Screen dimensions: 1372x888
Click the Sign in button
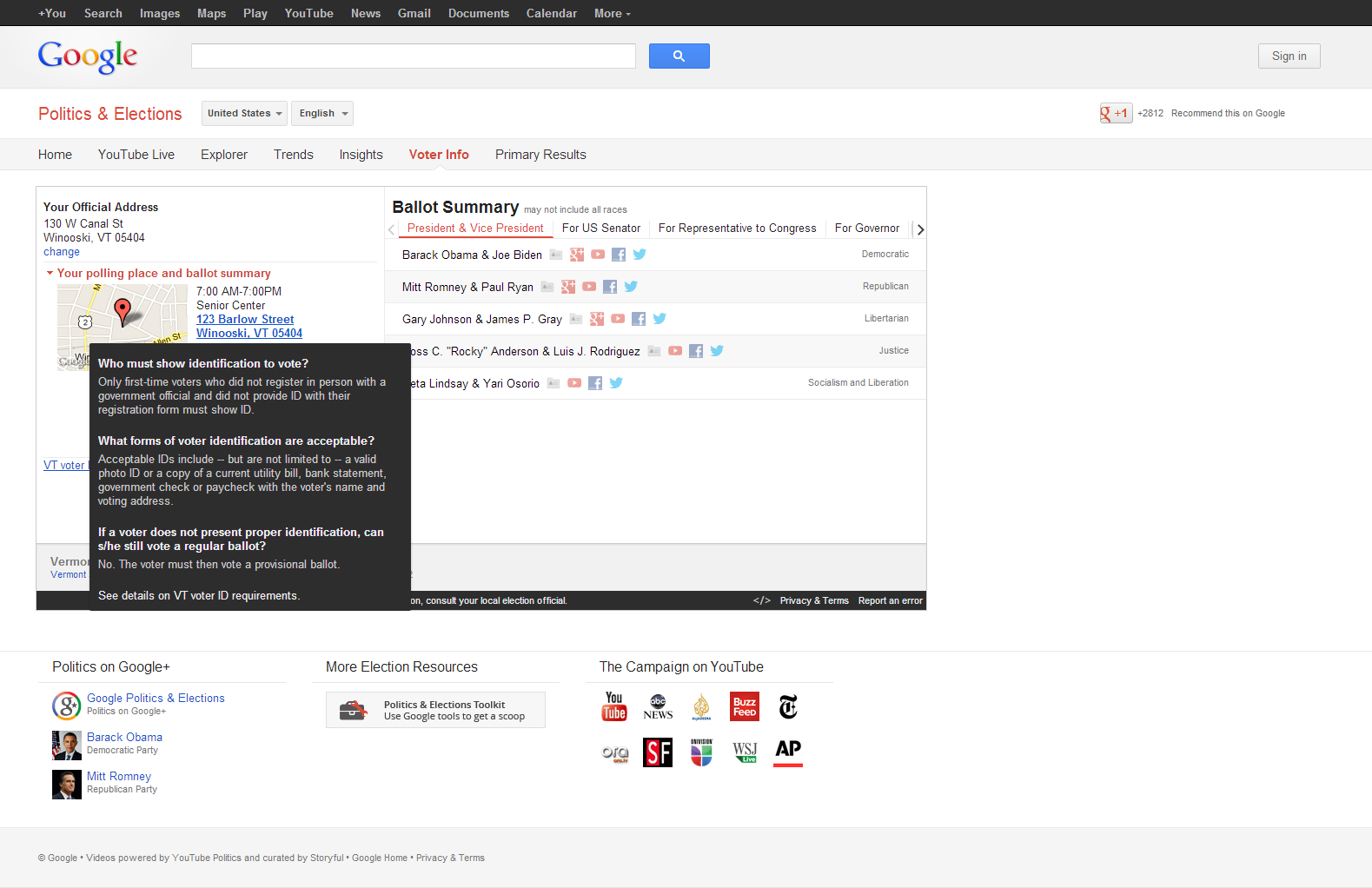1289,56
